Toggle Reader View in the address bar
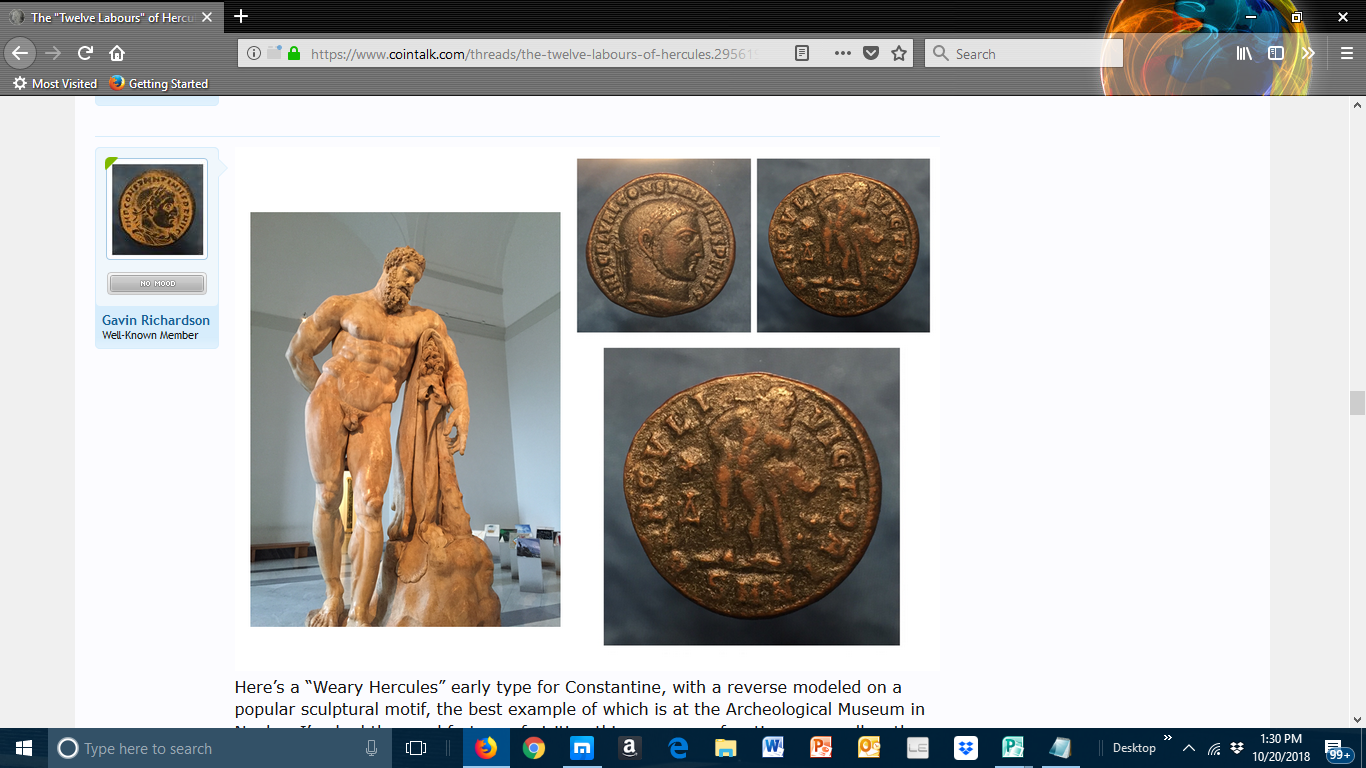This screenshot has height=768, width=1366. tap(802, 54)
